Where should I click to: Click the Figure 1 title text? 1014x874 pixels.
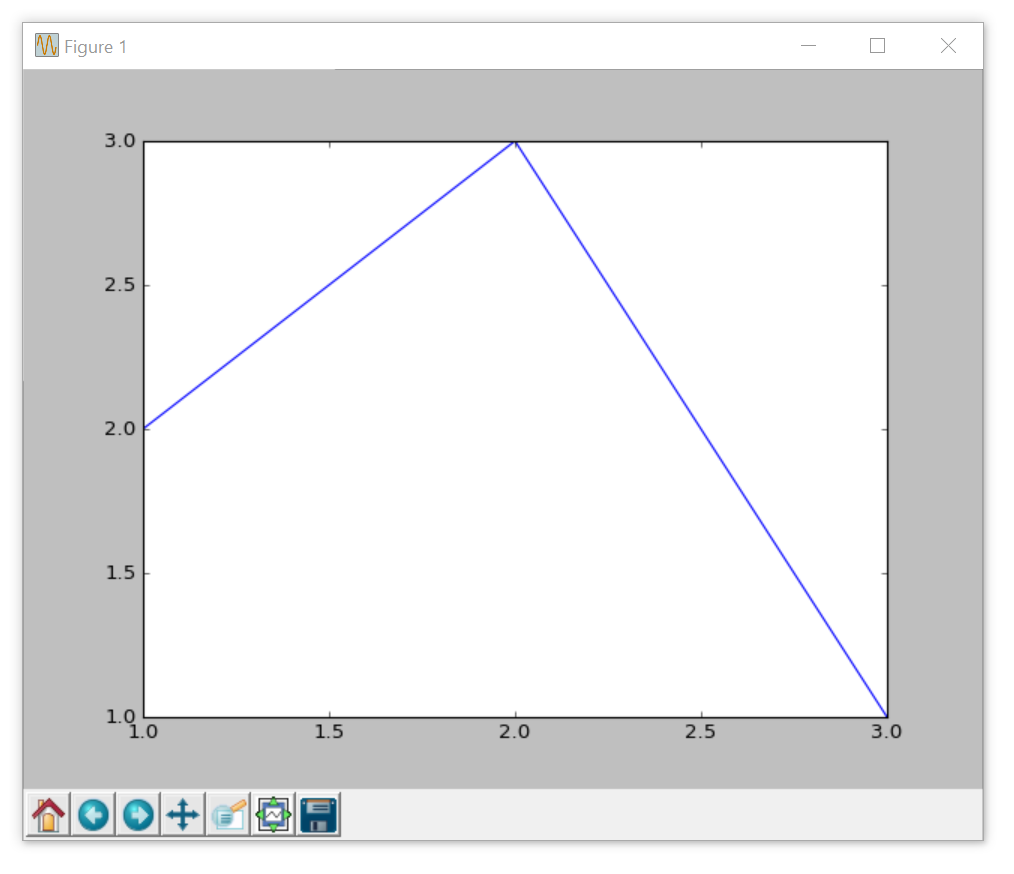point(95,47)
